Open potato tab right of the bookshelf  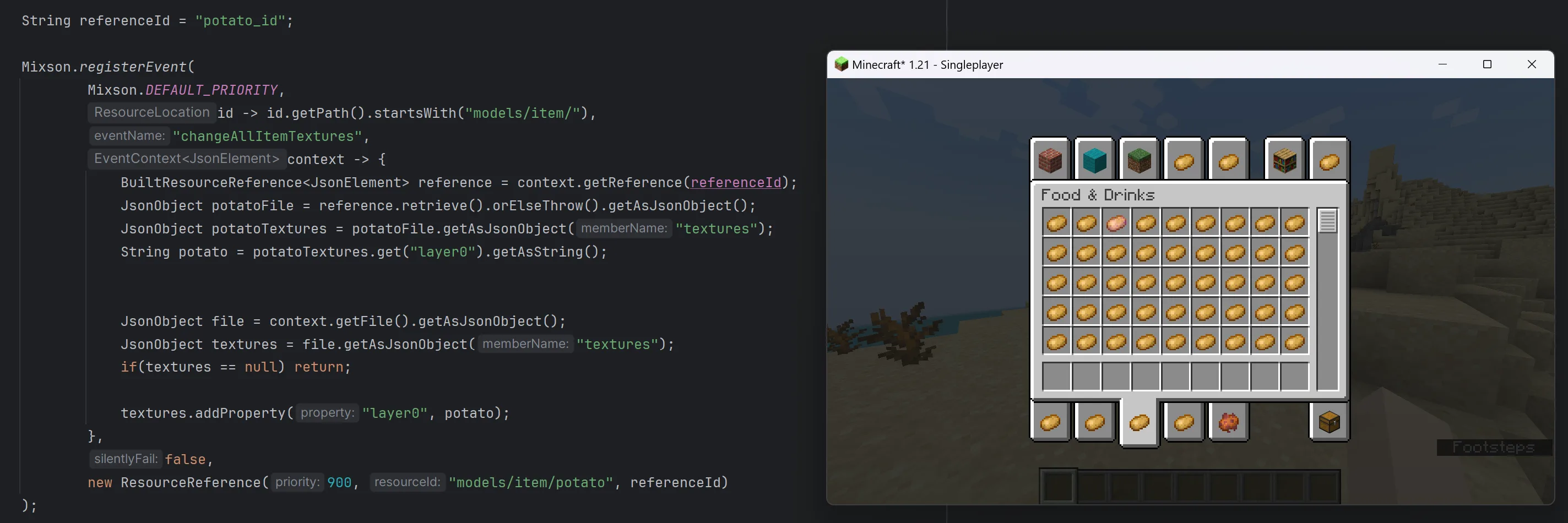[1329, 161]
